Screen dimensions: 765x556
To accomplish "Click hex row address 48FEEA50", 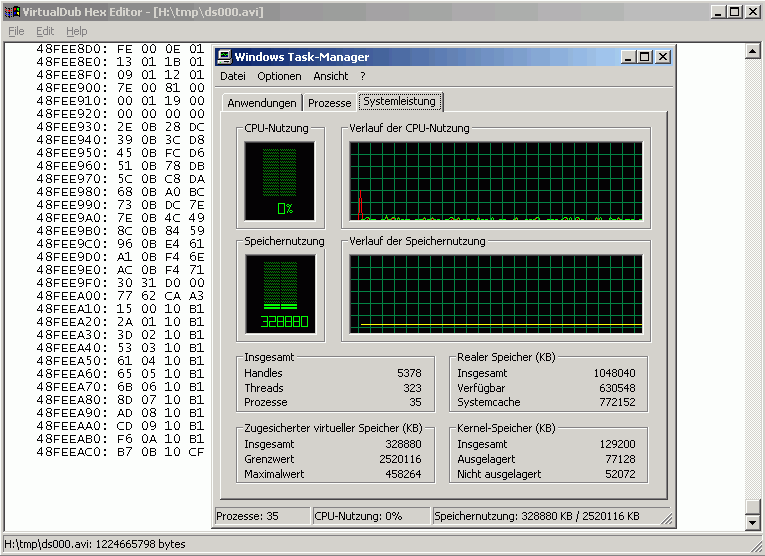I will click(x=72, y=361).
